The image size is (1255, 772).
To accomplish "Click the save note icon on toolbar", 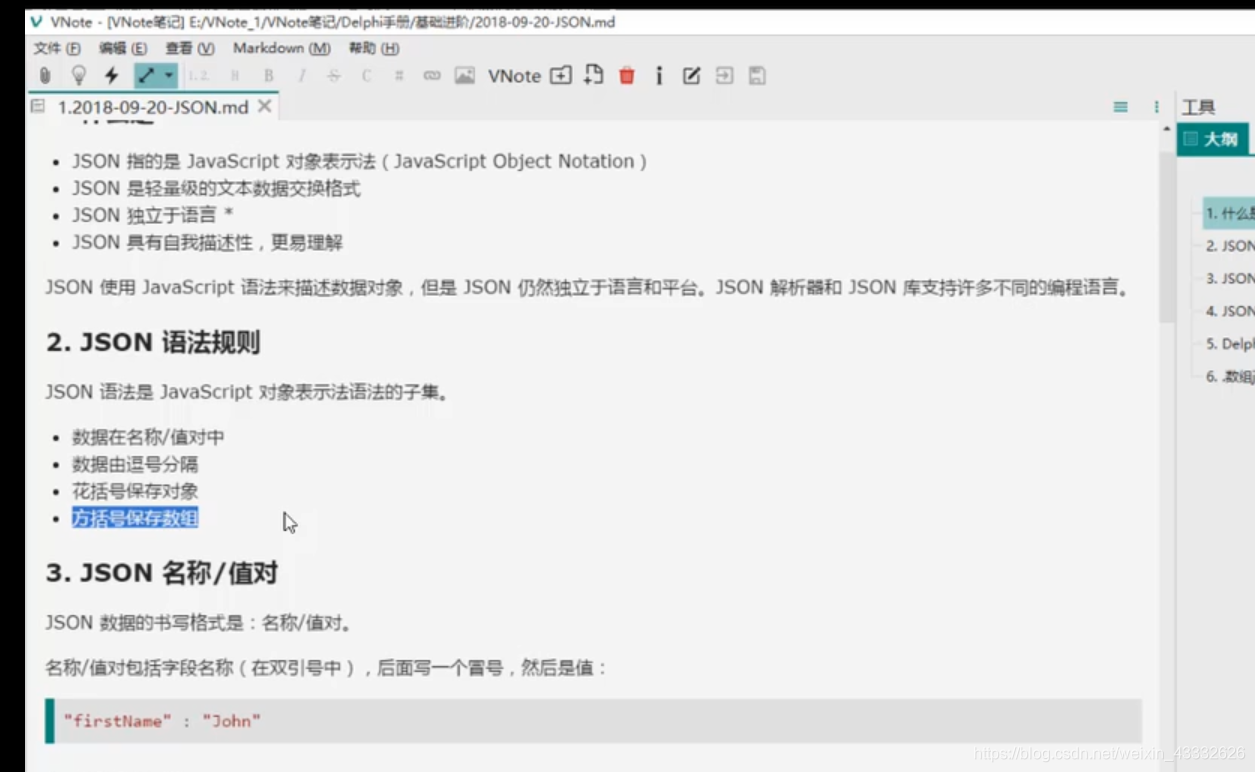I will [x=756, y=75].
